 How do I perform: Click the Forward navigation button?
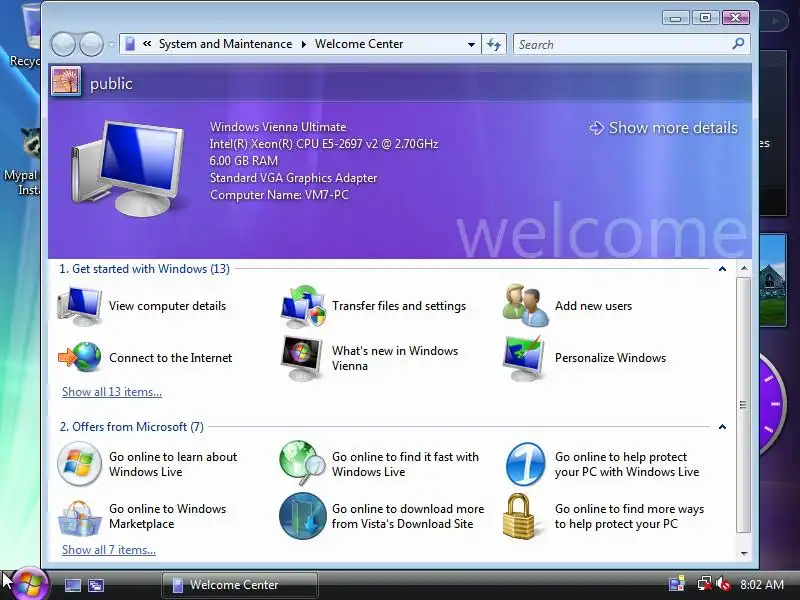(x=92, y=44)
